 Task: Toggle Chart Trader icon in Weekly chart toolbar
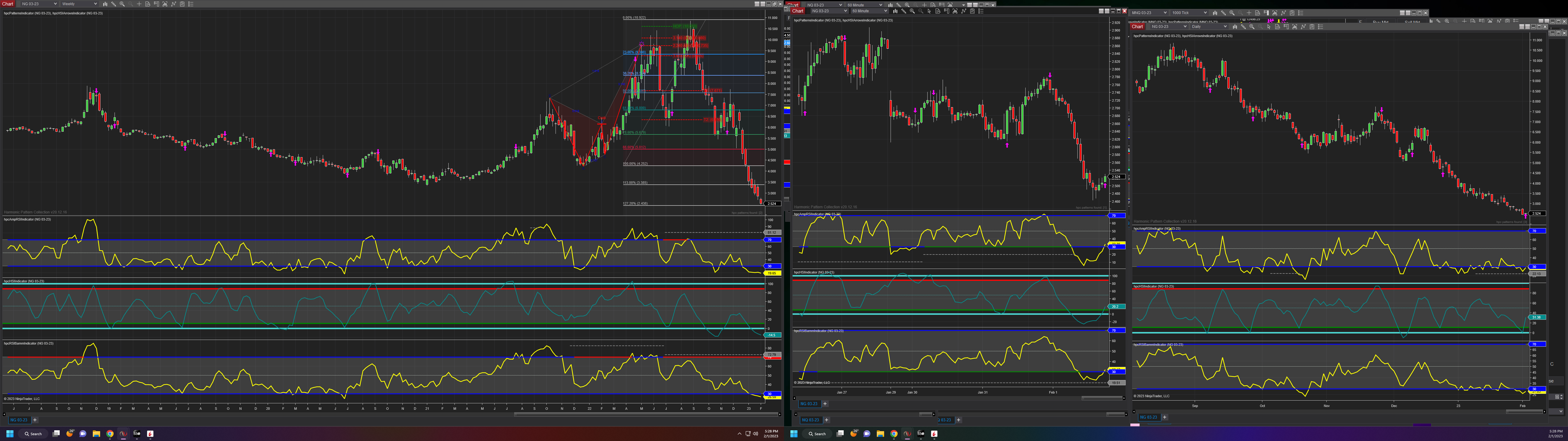click(156, 4)
